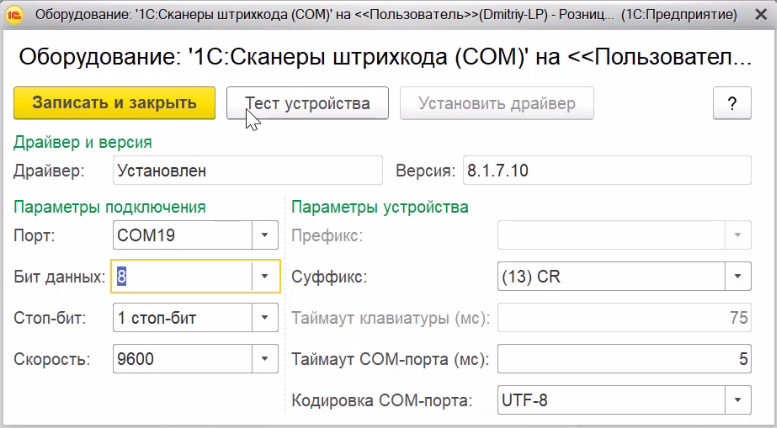Click the Таймаут клавиатуры (мс): label
The image size is (777, 428).
[390, 318]
